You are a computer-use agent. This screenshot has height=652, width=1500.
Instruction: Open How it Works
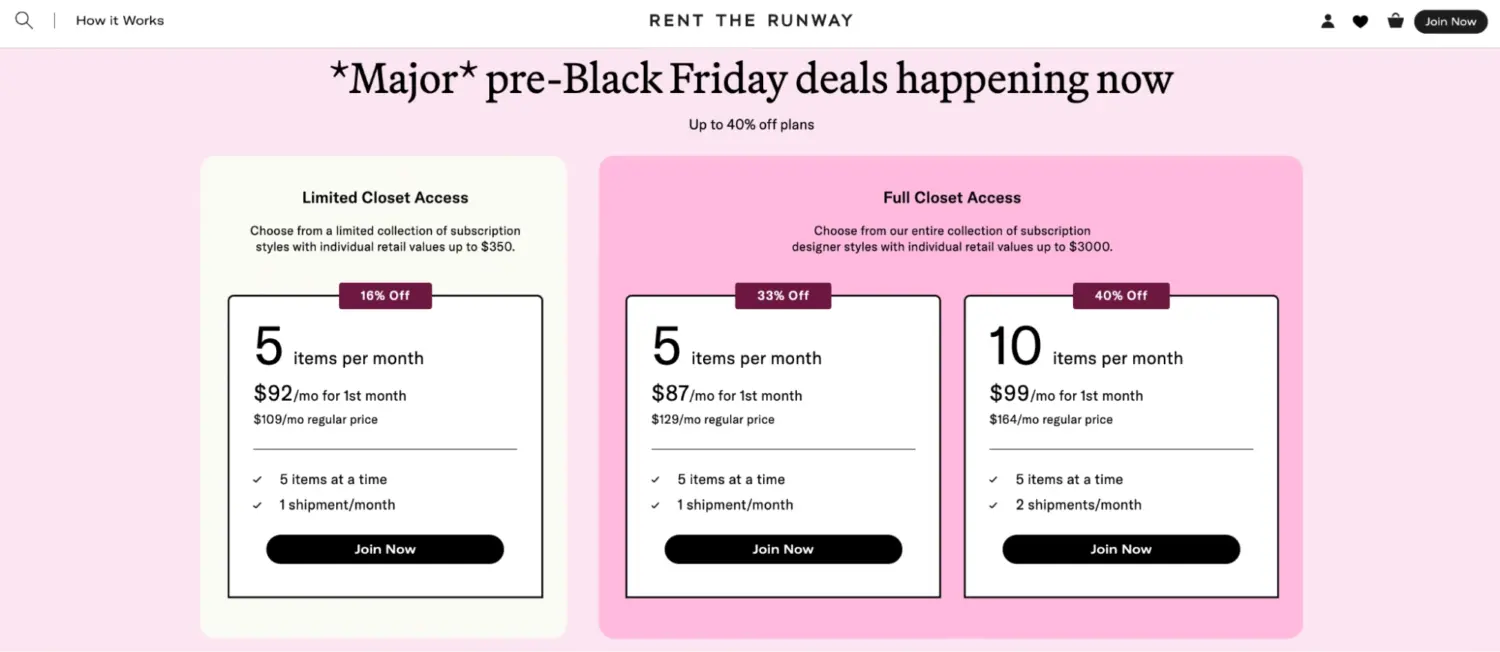pos(119,20)
